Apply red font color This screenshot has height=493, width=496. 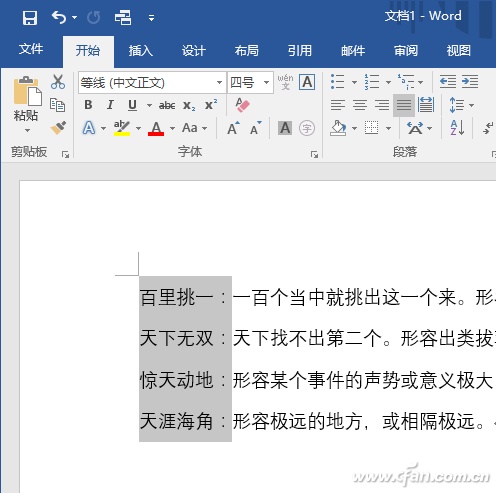click(x=156, y=128)
